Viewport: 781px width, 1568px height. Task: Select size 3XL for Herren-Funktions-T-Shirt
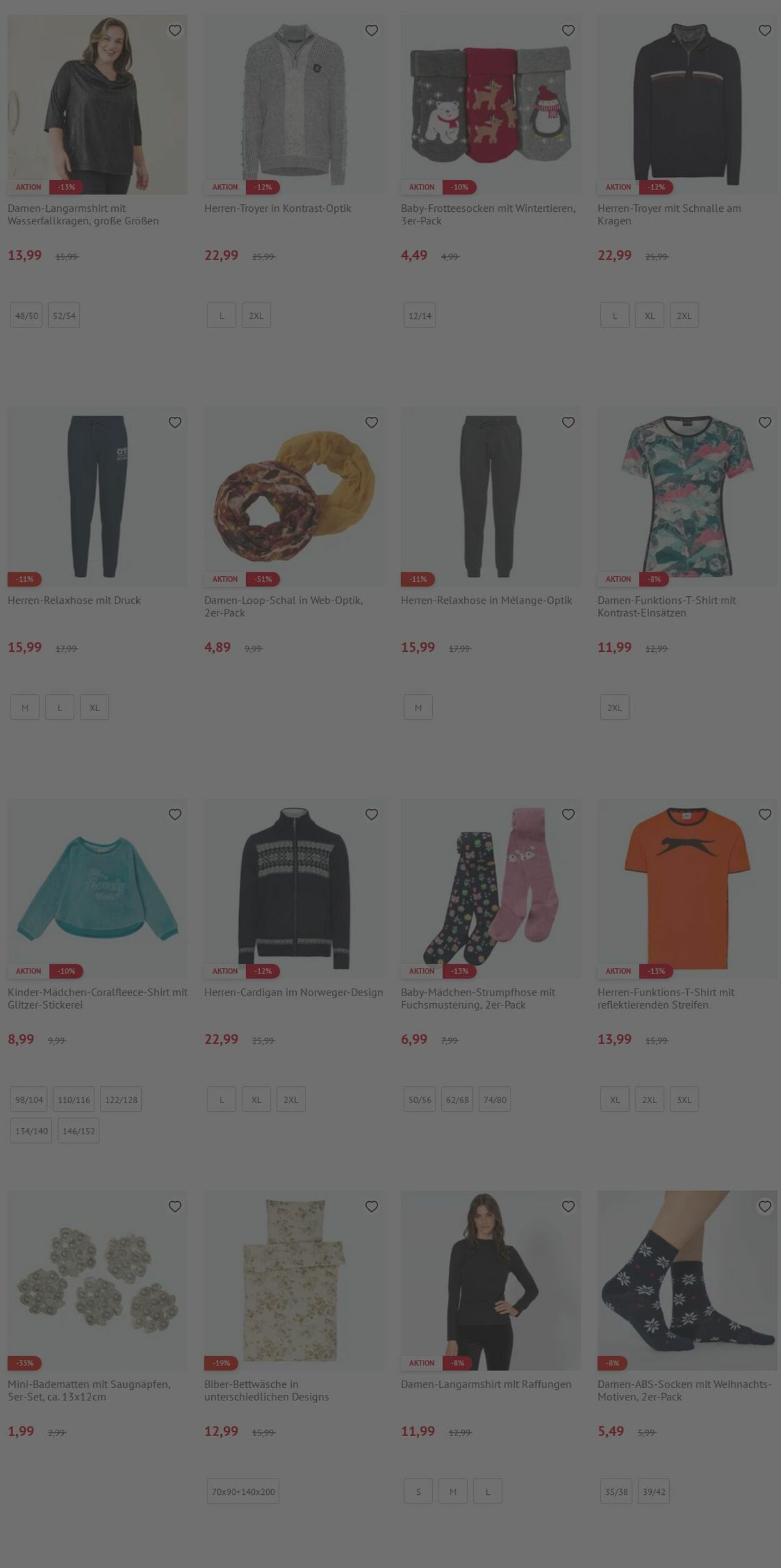684,1099
